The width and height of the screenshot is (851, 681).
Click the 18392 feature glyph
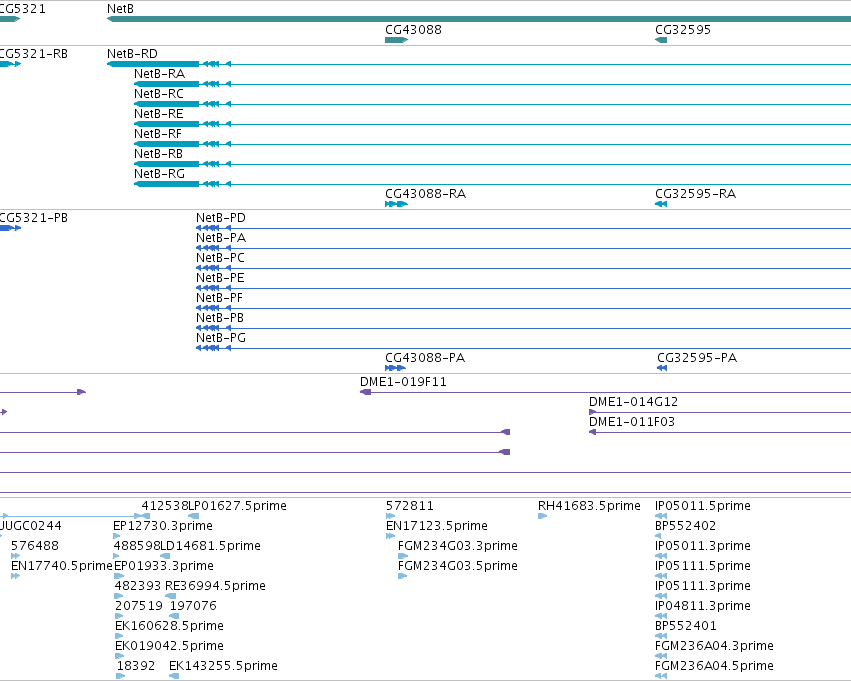coord(120,677)
